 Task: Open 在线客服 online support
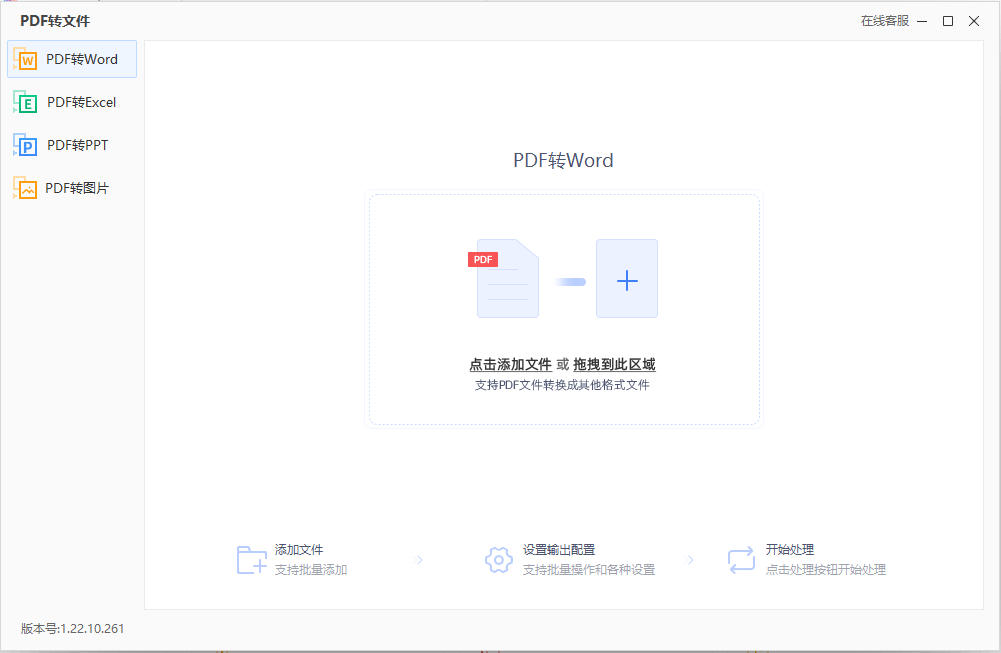[x=885, y=21]
